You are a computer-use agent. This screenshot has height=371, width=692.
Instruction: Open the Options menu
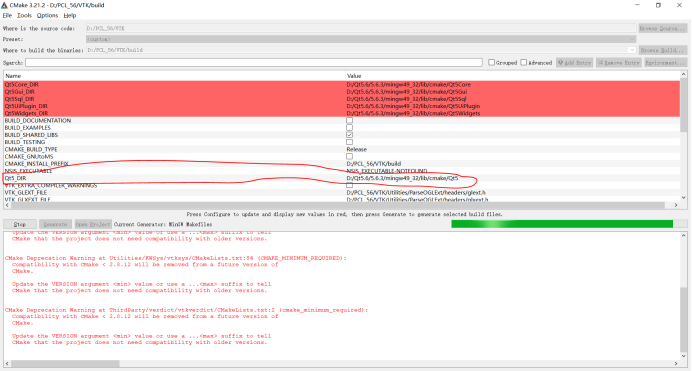47,15
